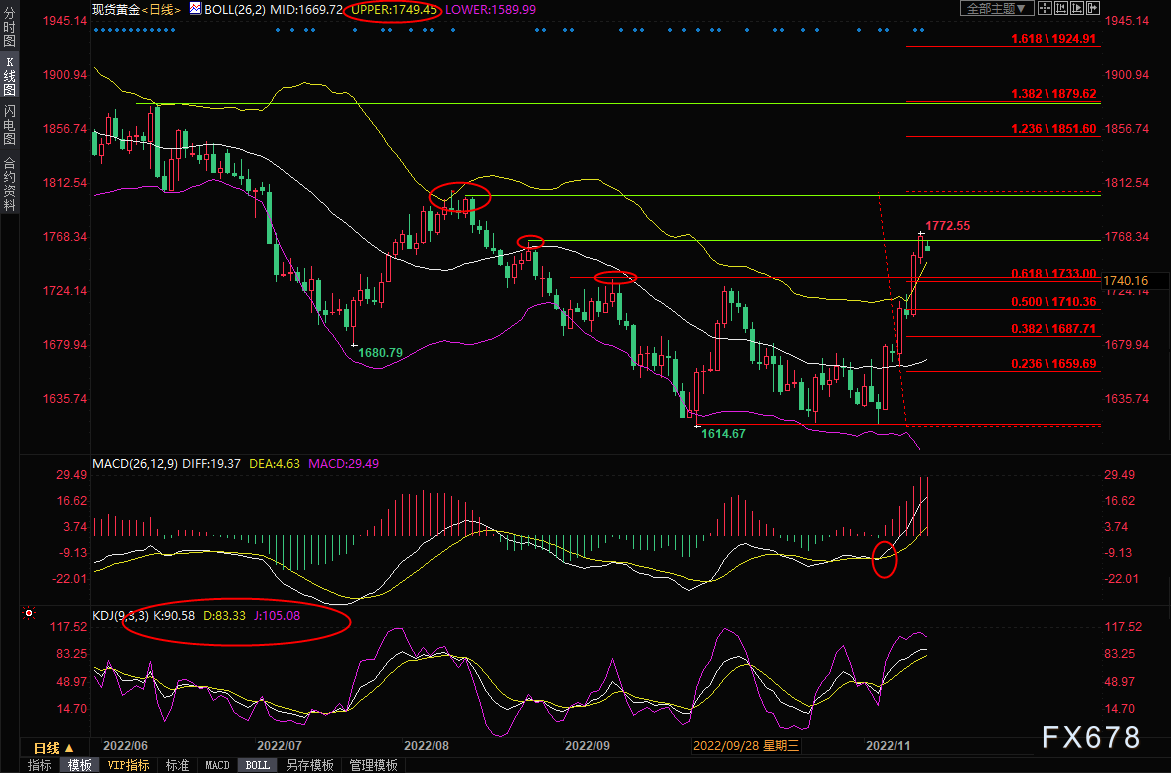
Task: Click the 管理模板 button
Action: [x=373, y=765]
